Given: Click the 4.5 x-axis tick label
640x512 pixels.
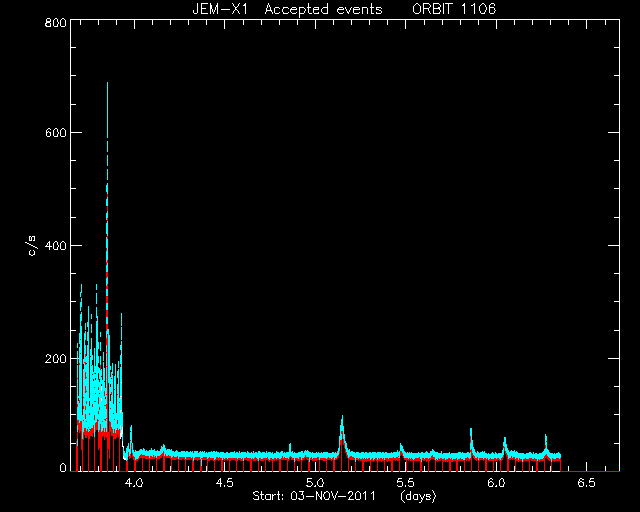Looking at the screenshot, I should click(x=224, y=483).
